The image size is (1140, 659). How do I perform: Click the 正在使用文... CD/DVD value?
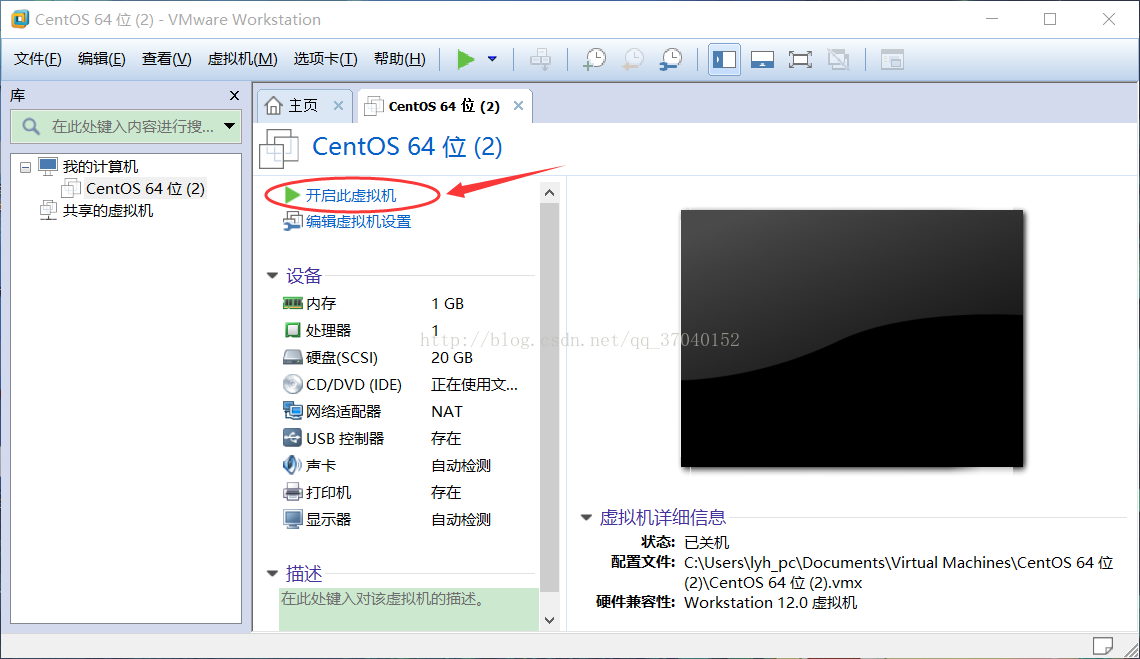[474, 385]
